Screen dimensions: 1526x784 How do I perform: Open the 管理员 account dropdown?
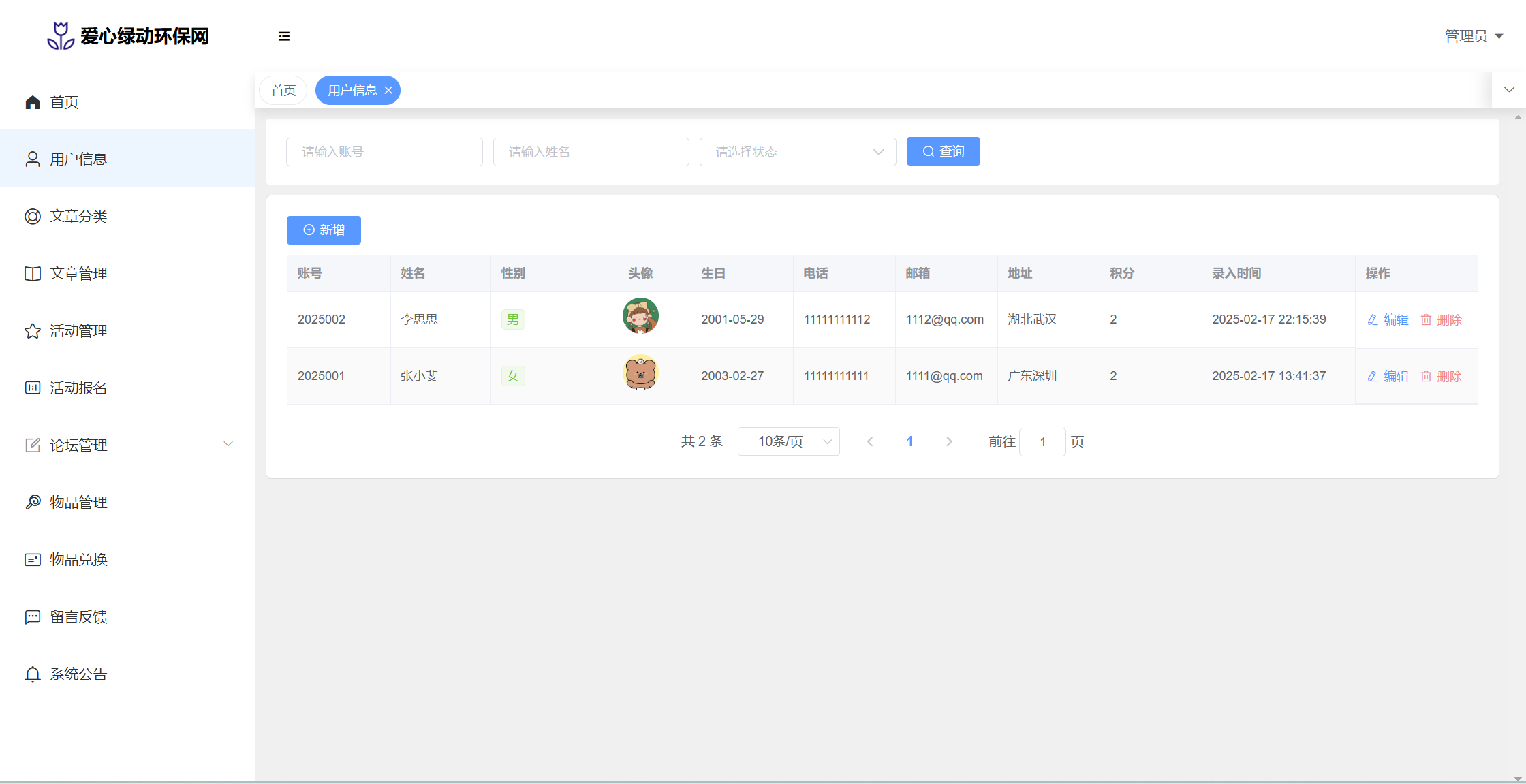[1474, 36]
